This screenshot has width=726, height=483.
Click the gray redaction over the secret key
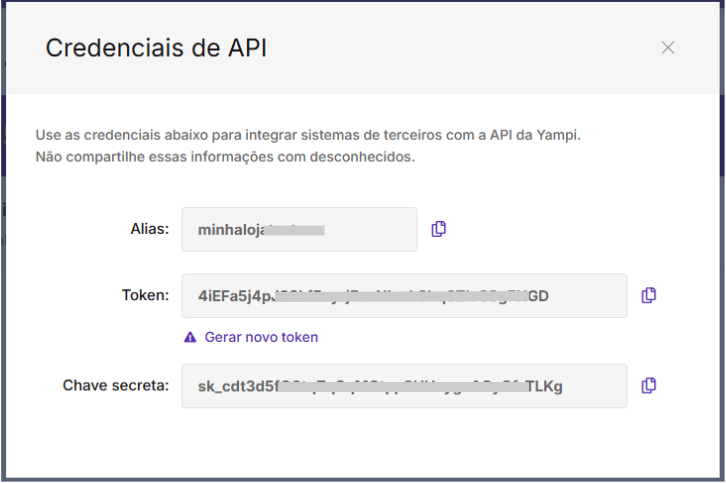click(x=402, y=386)
